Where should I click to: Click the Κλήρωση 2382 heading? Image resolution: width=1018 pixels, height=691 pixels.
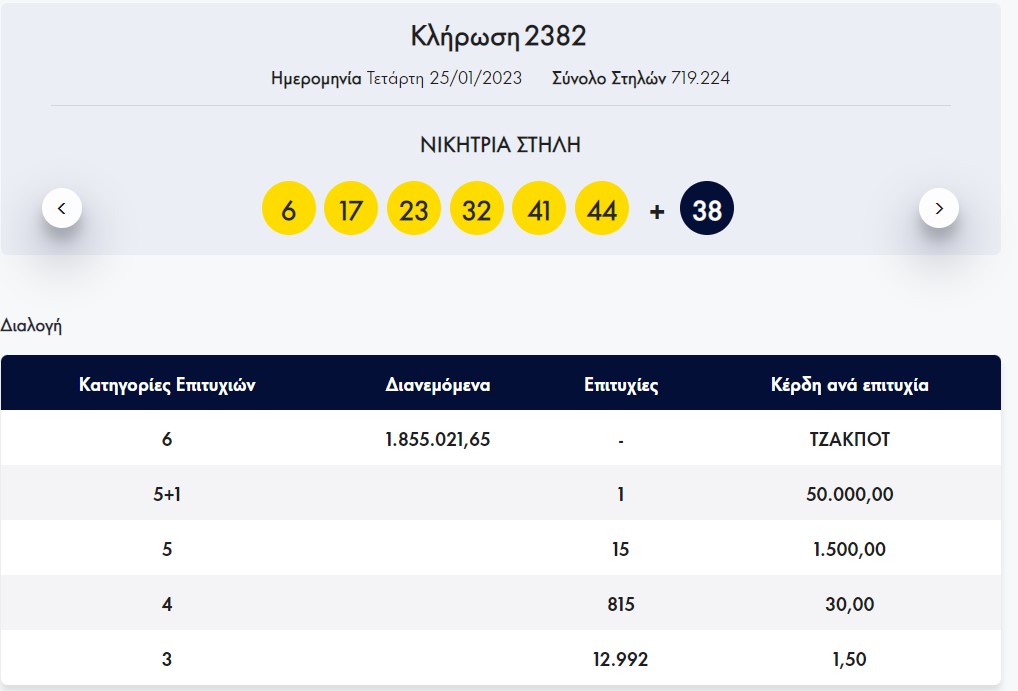pos(498,37)
